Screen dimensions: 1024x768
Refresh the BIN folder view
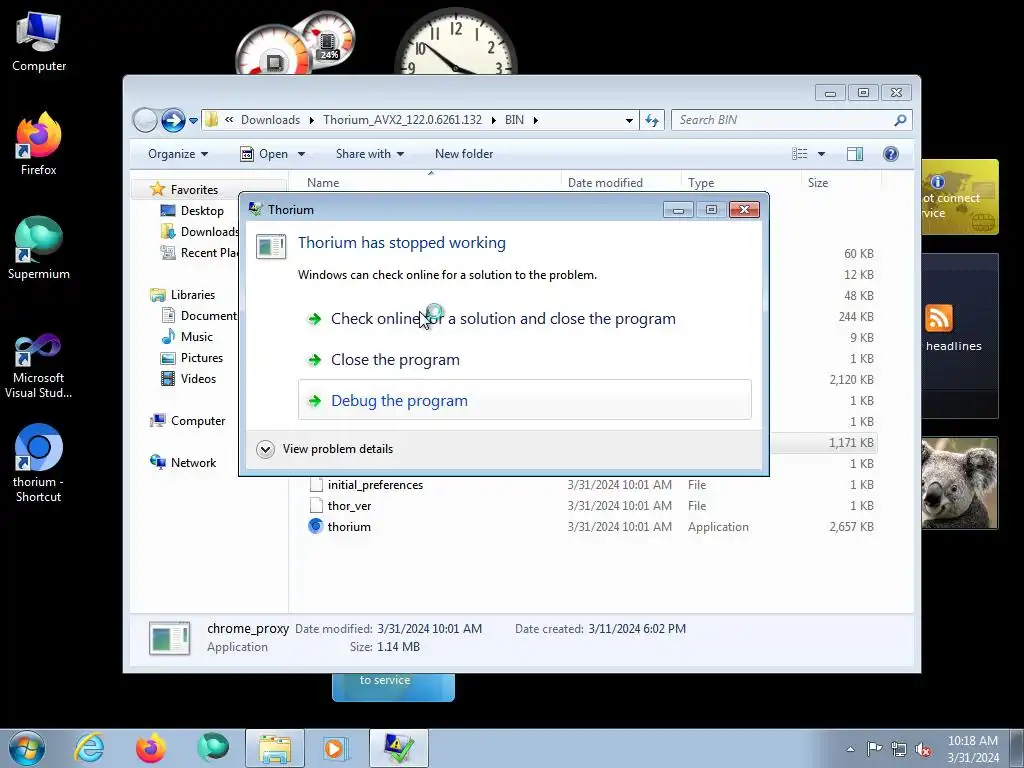[x=652, y=120]
